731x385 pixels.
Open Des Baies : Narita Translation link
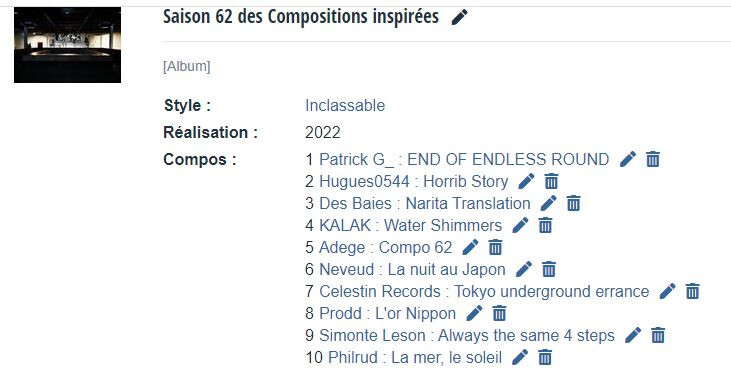tap(425, 204)
